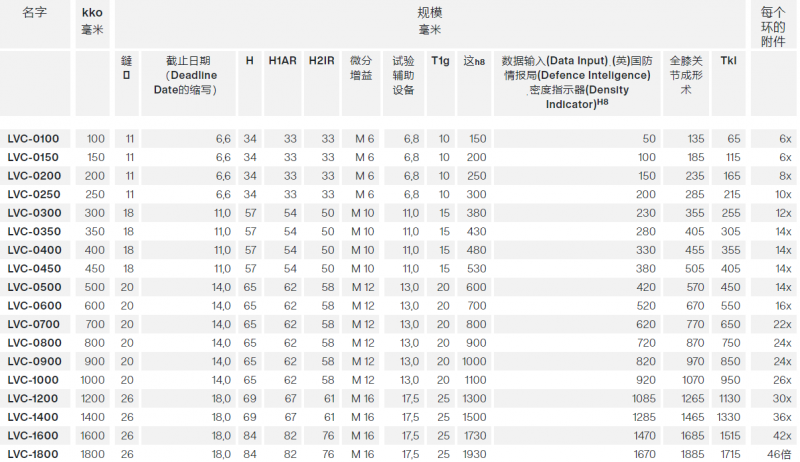Click the LVC-1800 row name
Viewport: 800px width, 462px height.
tap(33, 454)
